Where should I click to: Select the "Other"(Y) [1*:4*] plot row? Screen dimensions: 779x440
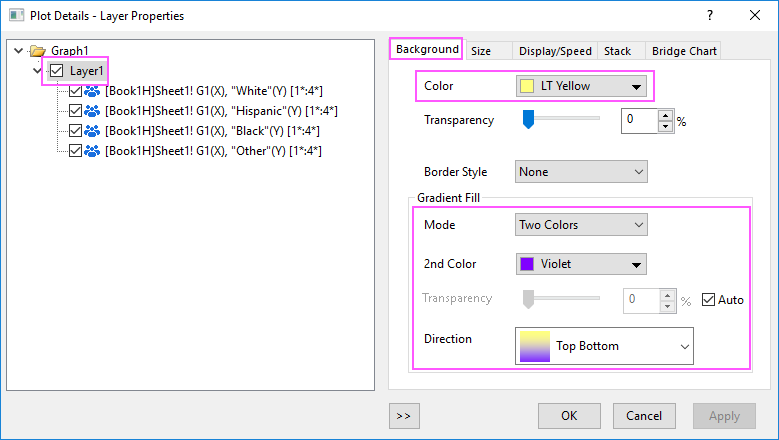[x=213, y=150]
